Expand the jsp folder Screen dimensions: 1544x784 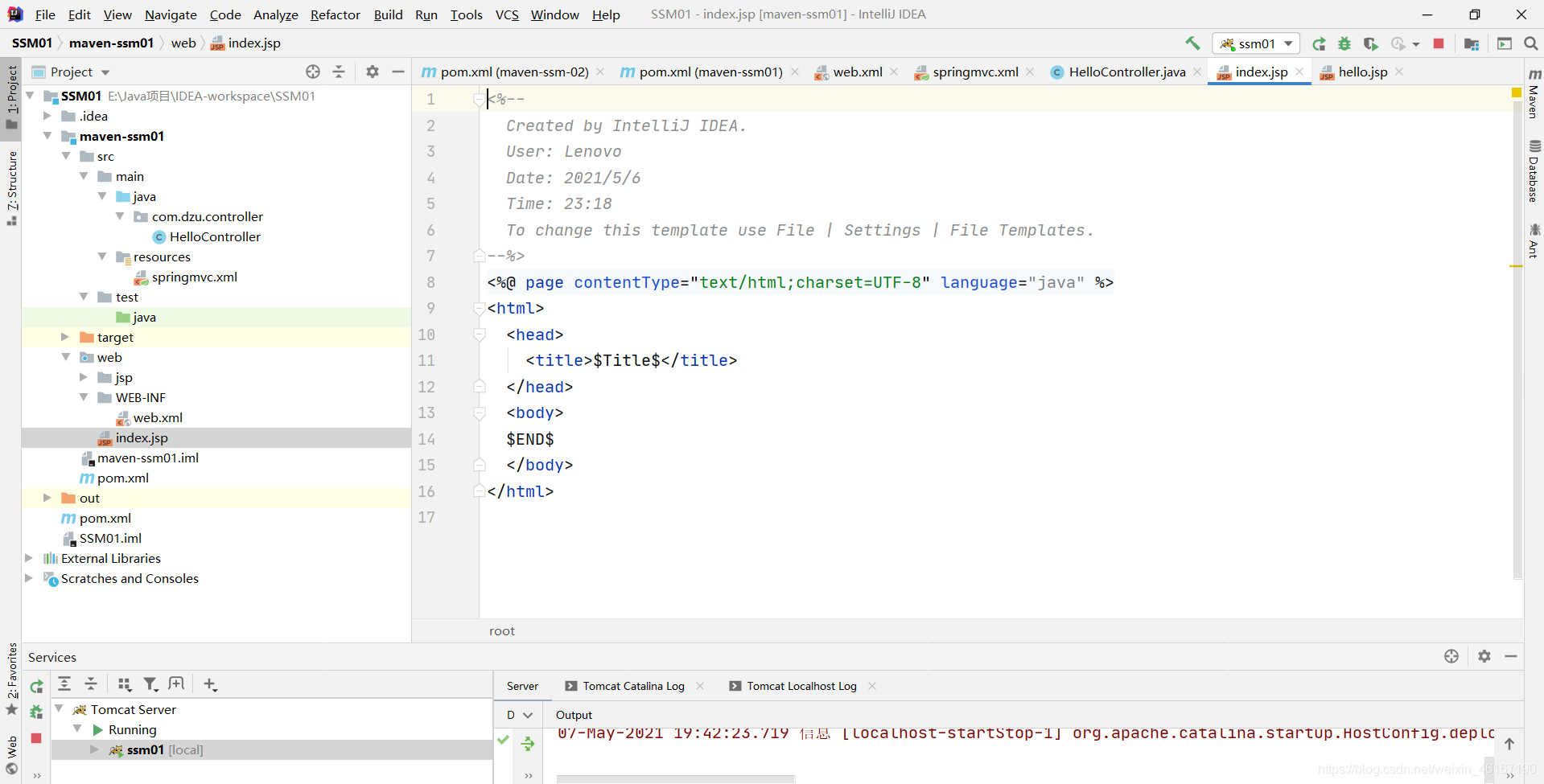[x=84, y=377]
